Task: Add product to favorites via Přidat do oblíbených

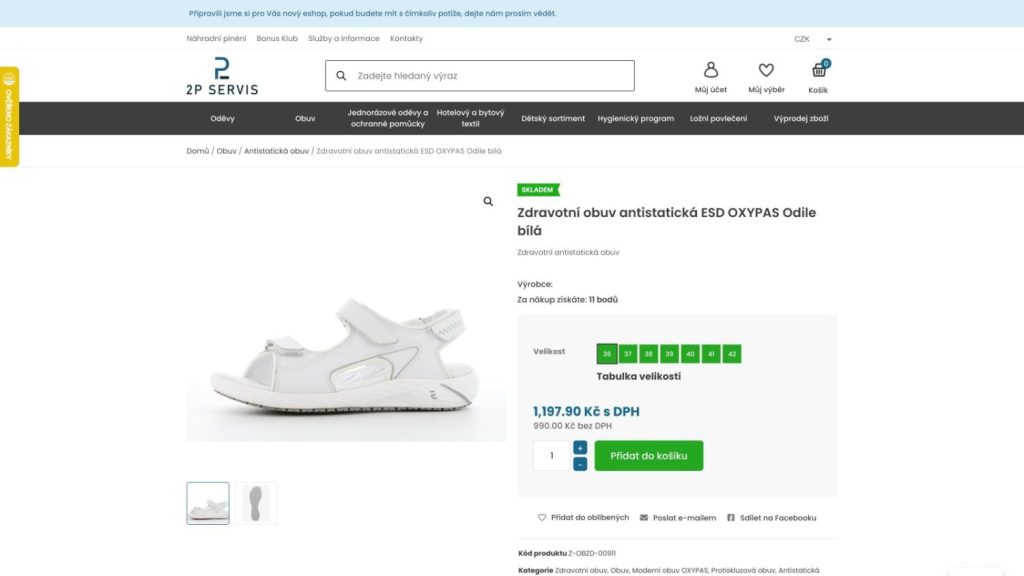Action: click(x=583, y=517)
